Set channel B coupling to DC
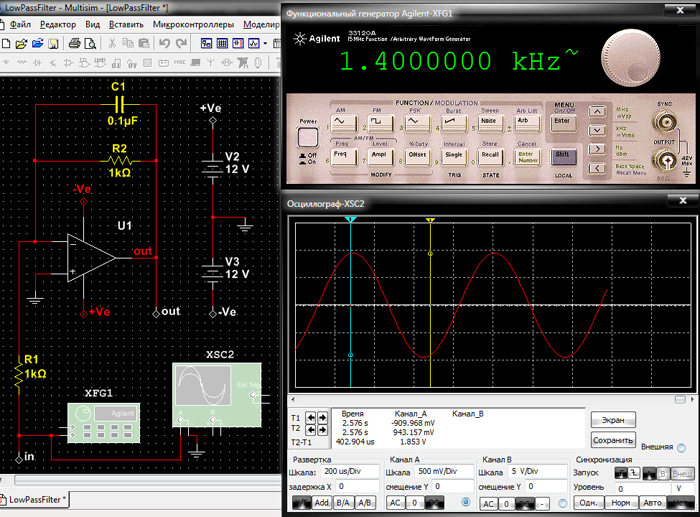Viewport: 700px width, 517px height. click(x=524, y=504)
